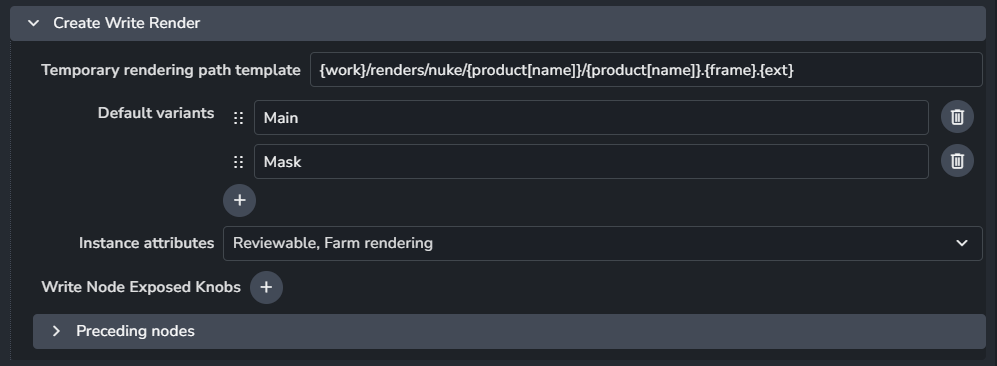This screenshot has width=997, height=366.
Task: Add a Write Node Exposed Knob
Action: [x=266, y=287]
